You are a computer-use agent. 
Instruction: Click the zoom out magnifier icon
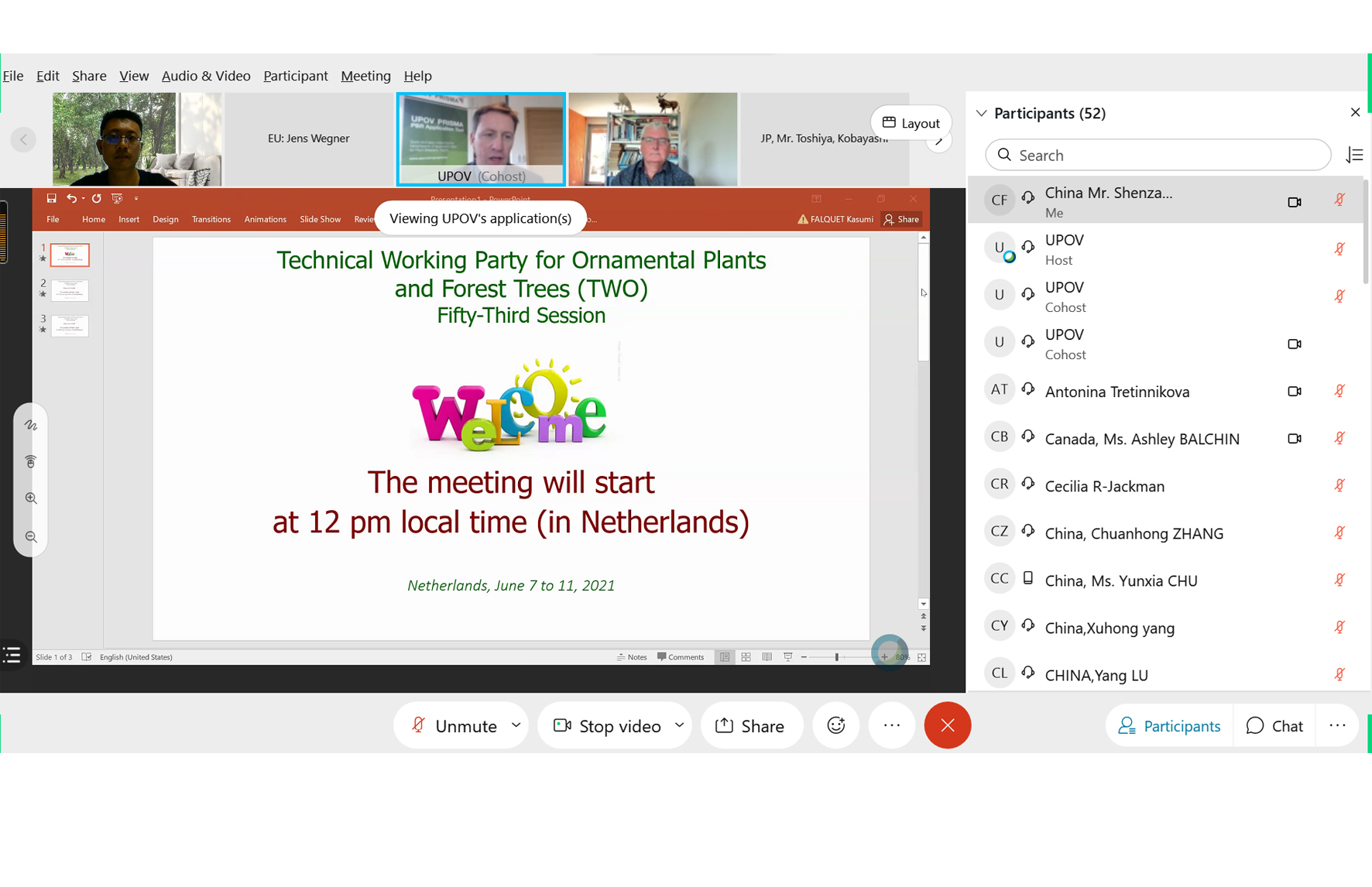[x=31, y=536]
